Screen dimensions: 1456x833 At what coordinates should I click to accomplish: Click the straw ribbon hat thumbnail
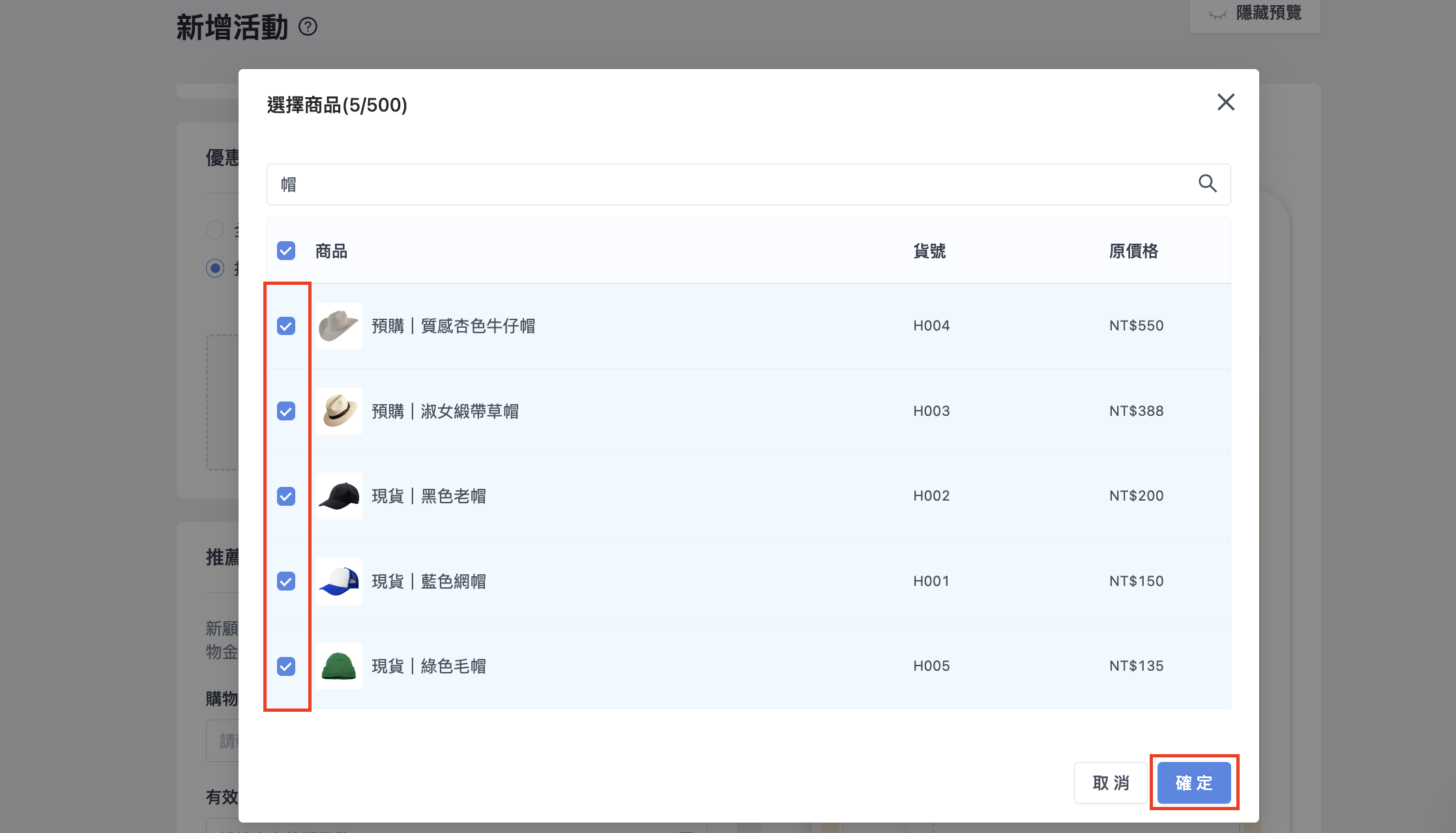coord(339,411)
